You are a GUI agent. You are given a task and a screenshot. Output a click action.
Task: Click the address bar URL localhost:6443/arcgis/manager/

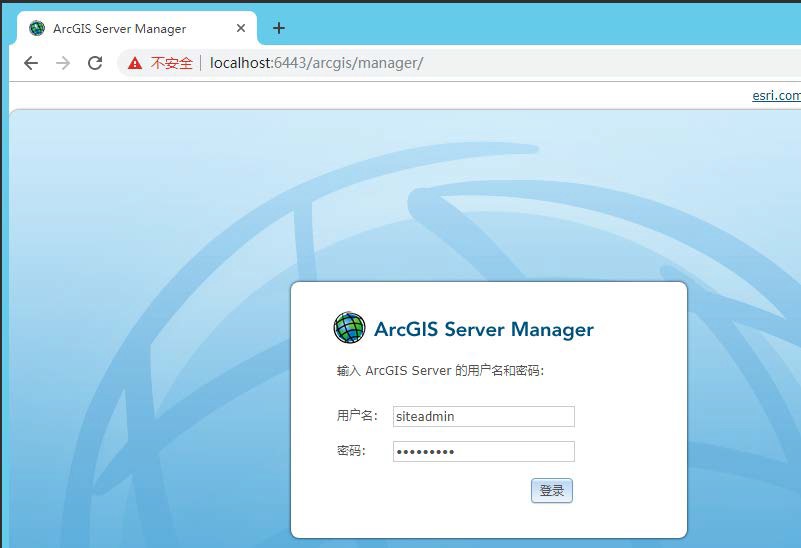pos(316,63)
